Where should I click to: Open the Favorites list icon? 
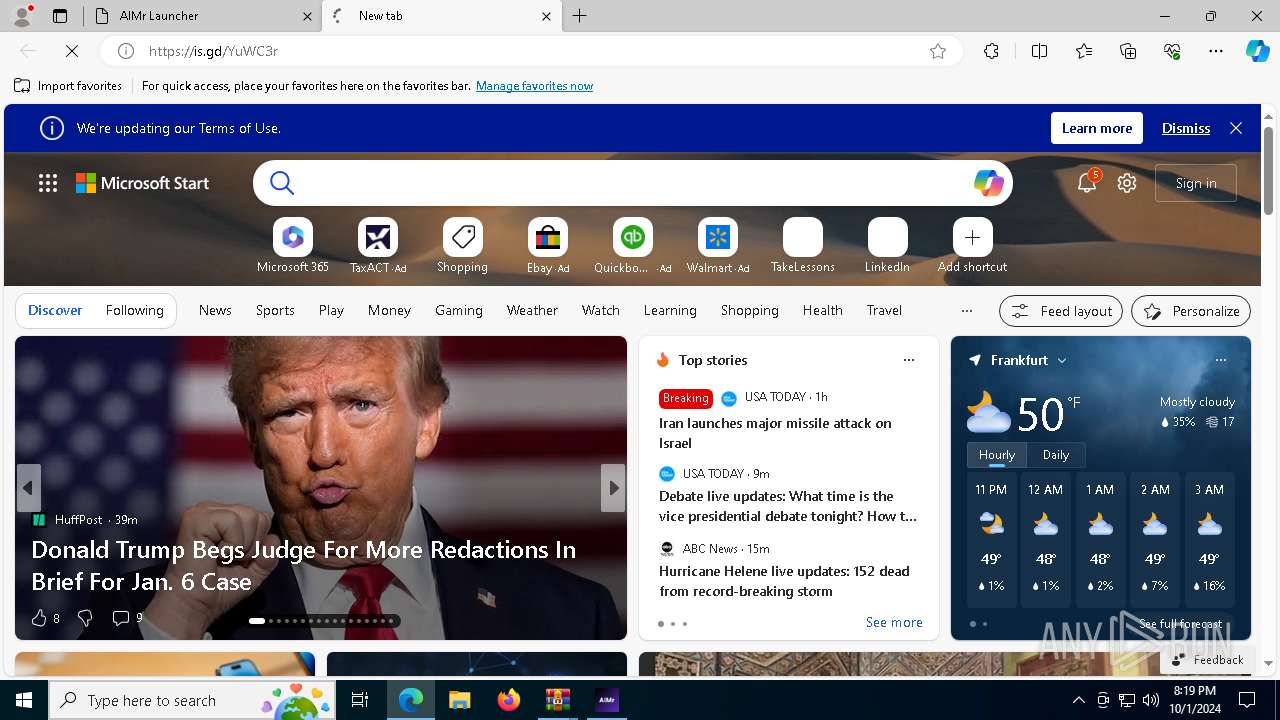point(1084,51)
